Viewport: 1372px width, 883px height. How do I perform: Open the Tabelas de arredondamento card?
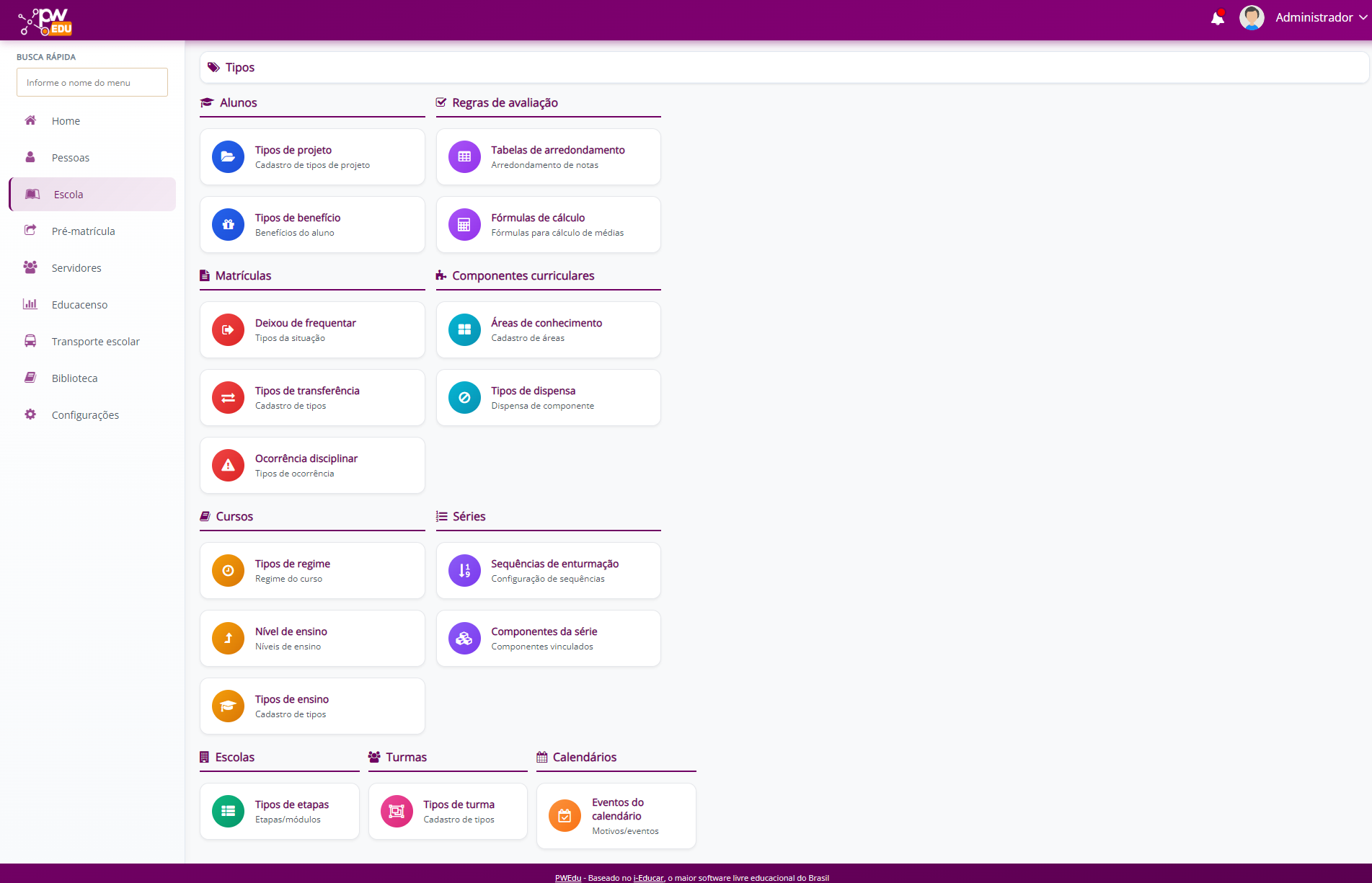pos(548,157)
